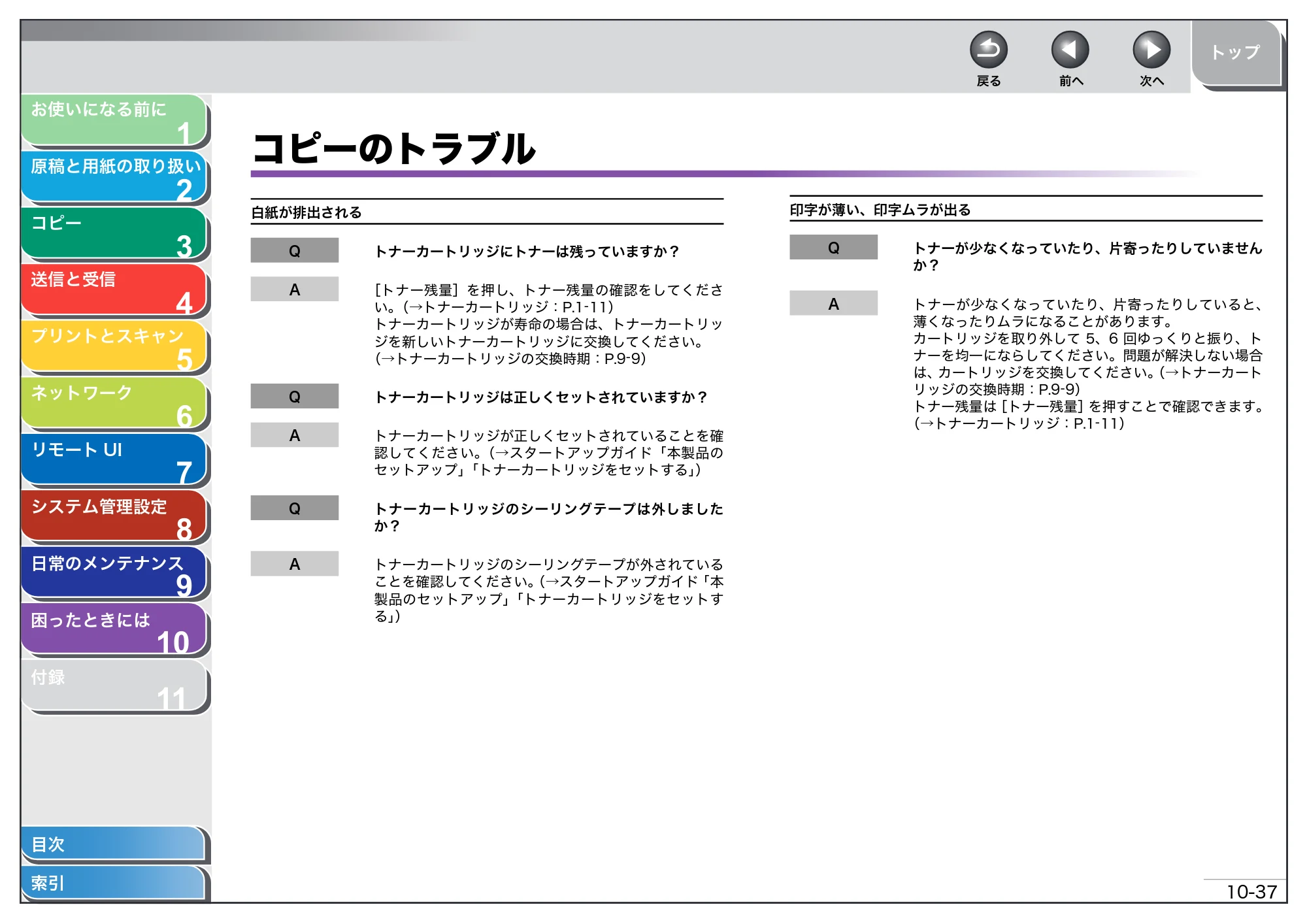Go to previous page with 前へ icon

coord(1070,50)
